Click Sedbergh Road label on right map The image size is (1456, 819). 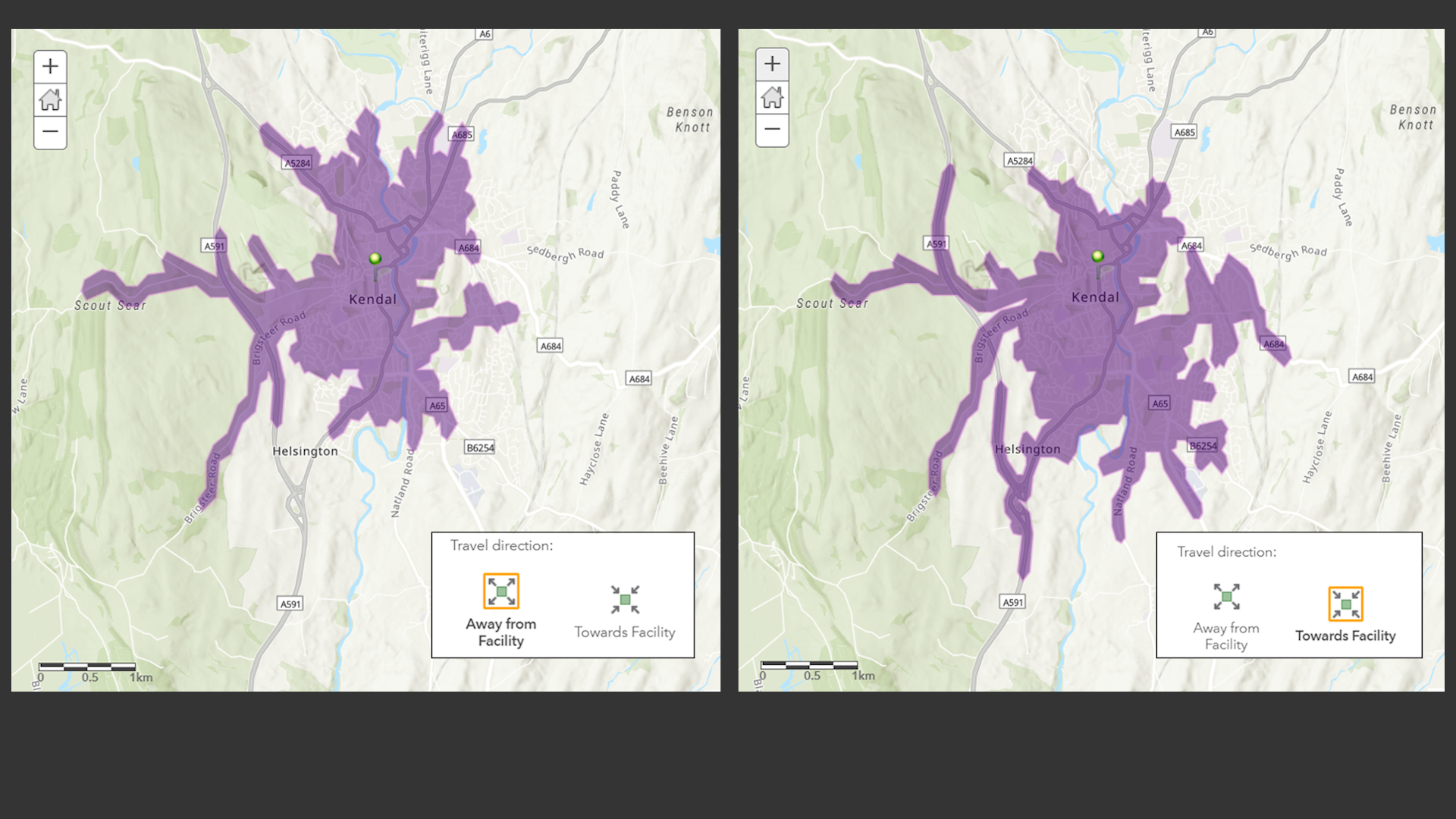pos(1288,252)
